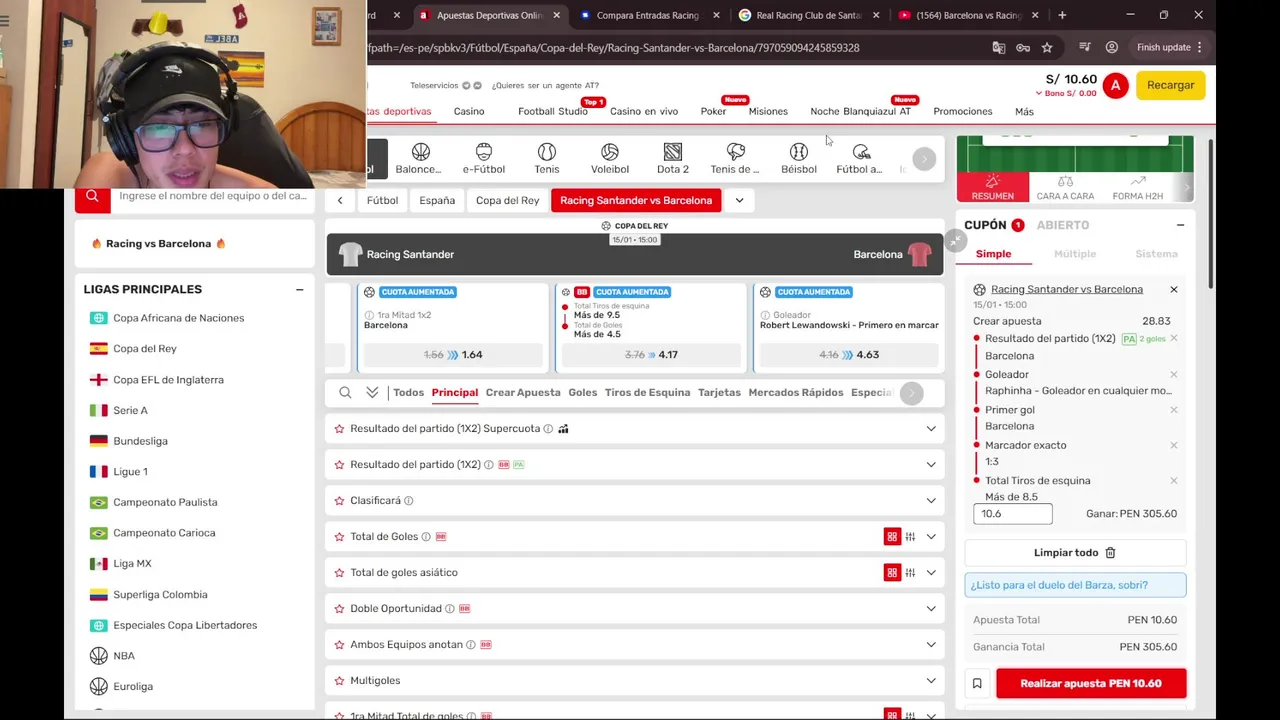Select Barcelona 1ra Mitad 1x2 odds 1.64

point(452,355)
